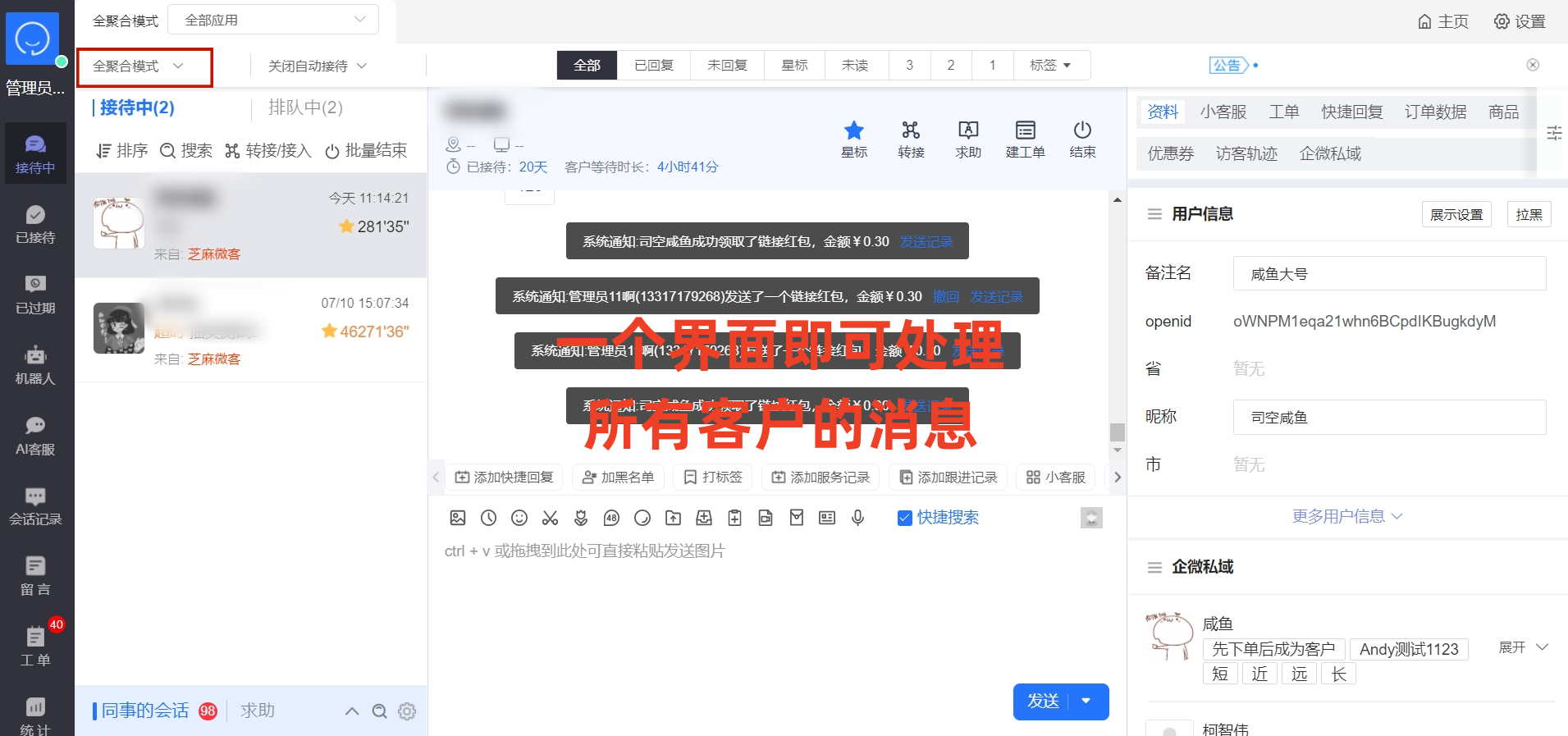
Task: Click the gear icon in colleague sessions bar
Action: 407,711
